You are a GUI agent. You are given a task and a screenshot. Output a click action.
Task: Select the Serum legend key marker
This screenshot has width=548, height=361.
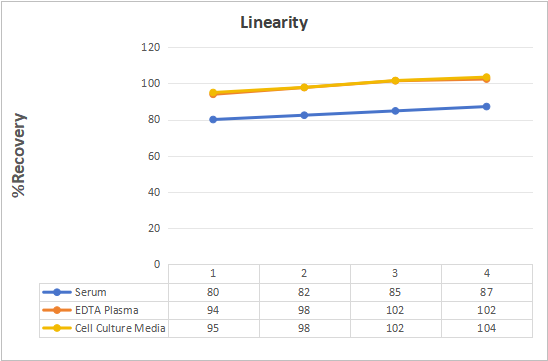[x=57, y=292]
